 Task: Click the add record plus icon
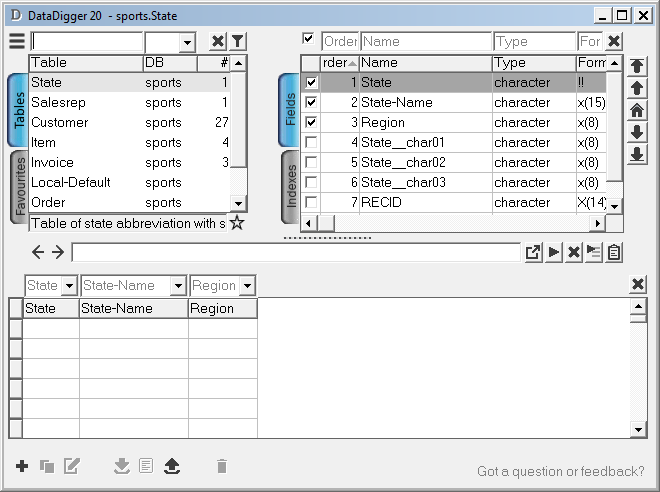pos(22,466)
